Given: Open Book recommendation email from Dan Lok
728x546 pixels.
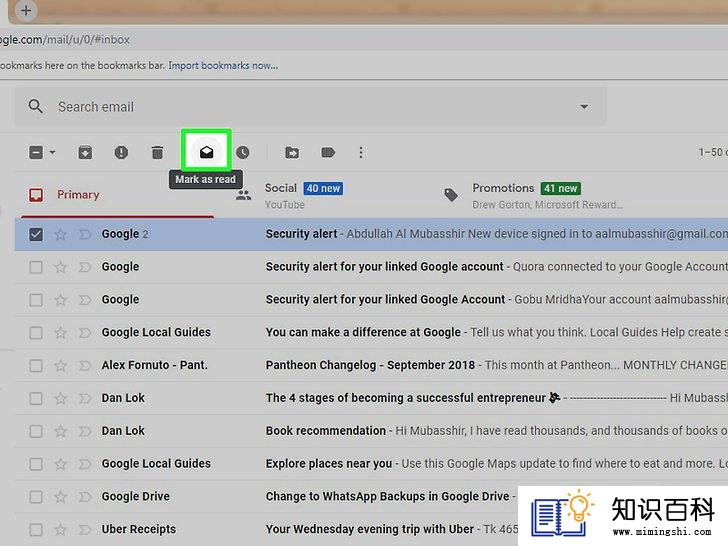Looking at the screenshot, I should pos(371,431).
